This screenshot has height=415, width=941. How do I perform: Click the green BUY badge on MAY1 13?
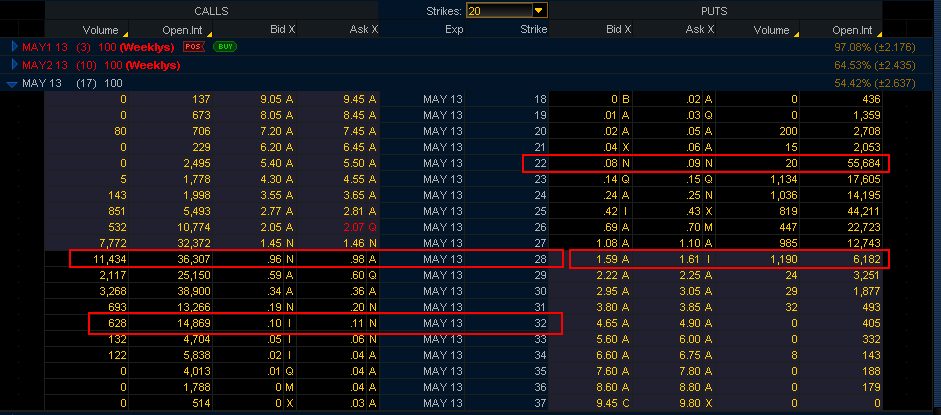[225, 47]
